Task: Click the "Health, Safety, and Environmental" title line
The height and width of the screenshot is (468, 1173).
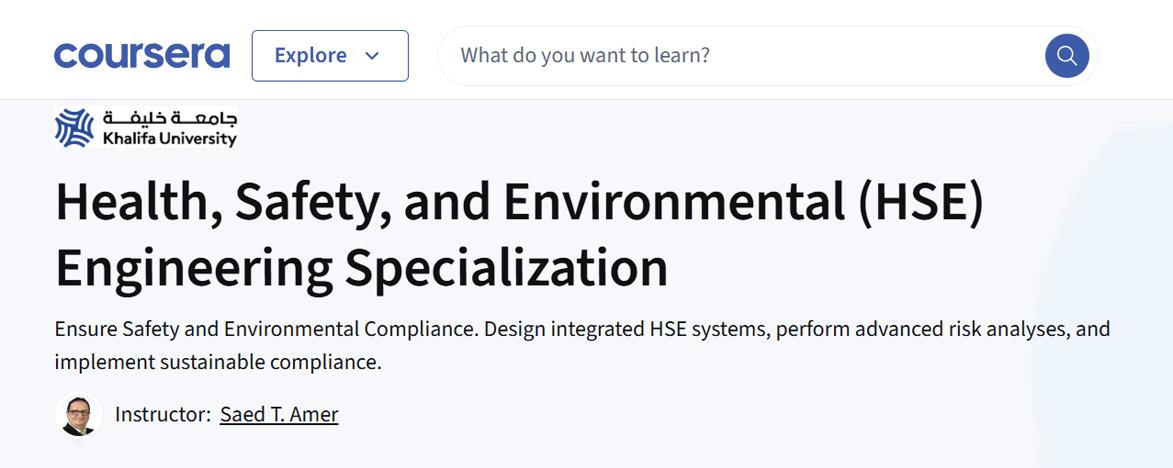Action: pyautogui.click(x=450, y=202)
